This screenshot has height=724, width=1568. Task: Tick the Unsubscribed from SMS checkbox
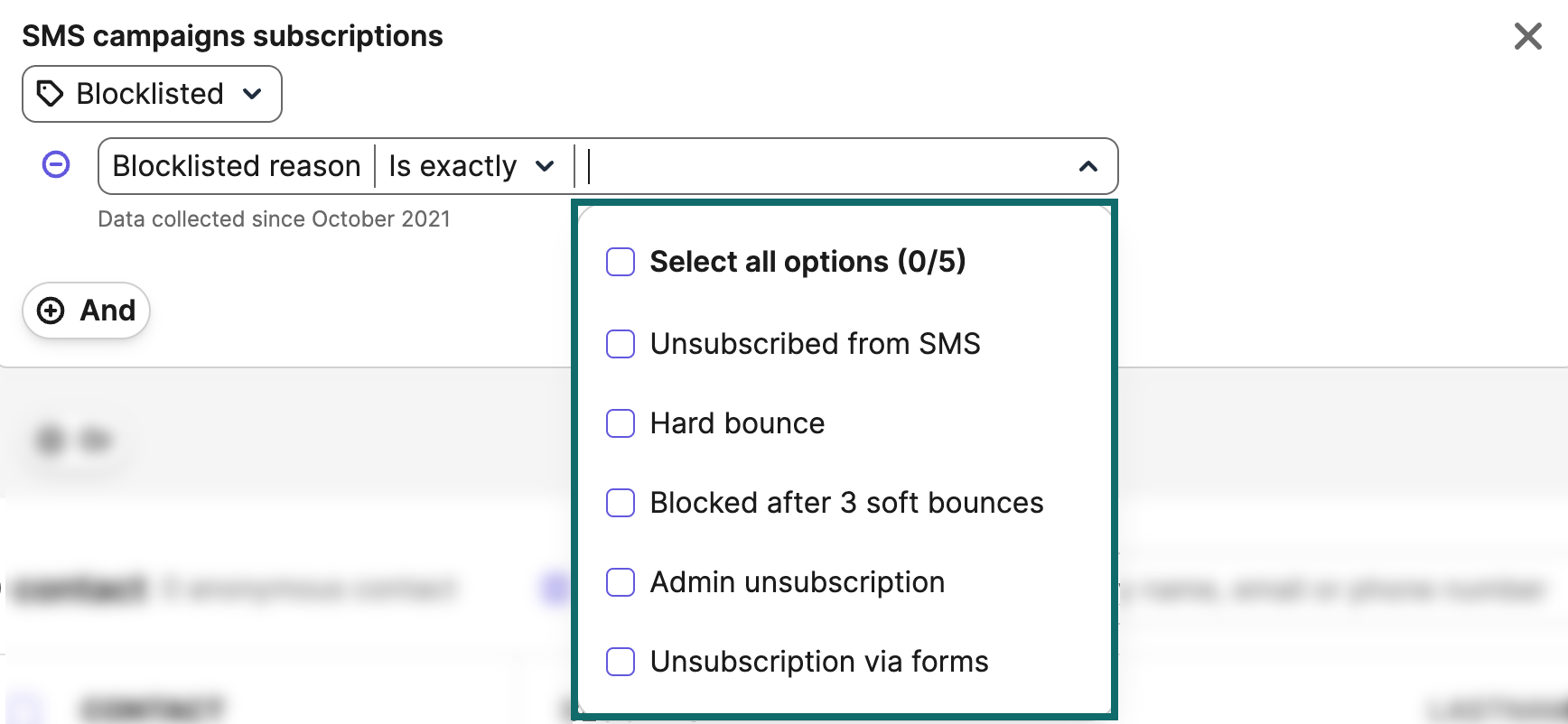[x=621, y=344]
